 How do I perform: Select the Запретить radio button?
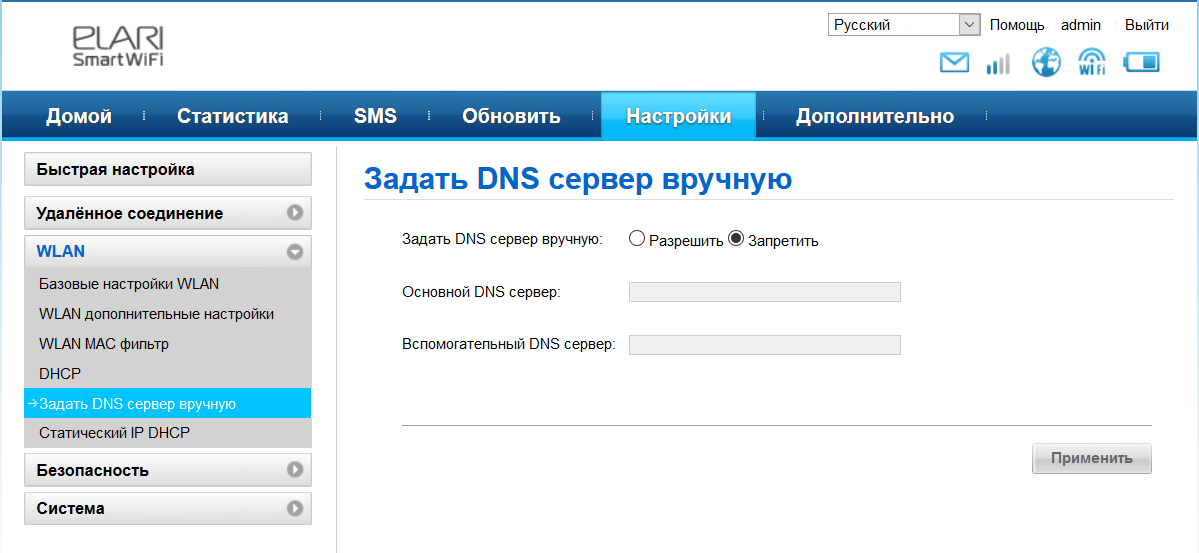tap(736, 239)
